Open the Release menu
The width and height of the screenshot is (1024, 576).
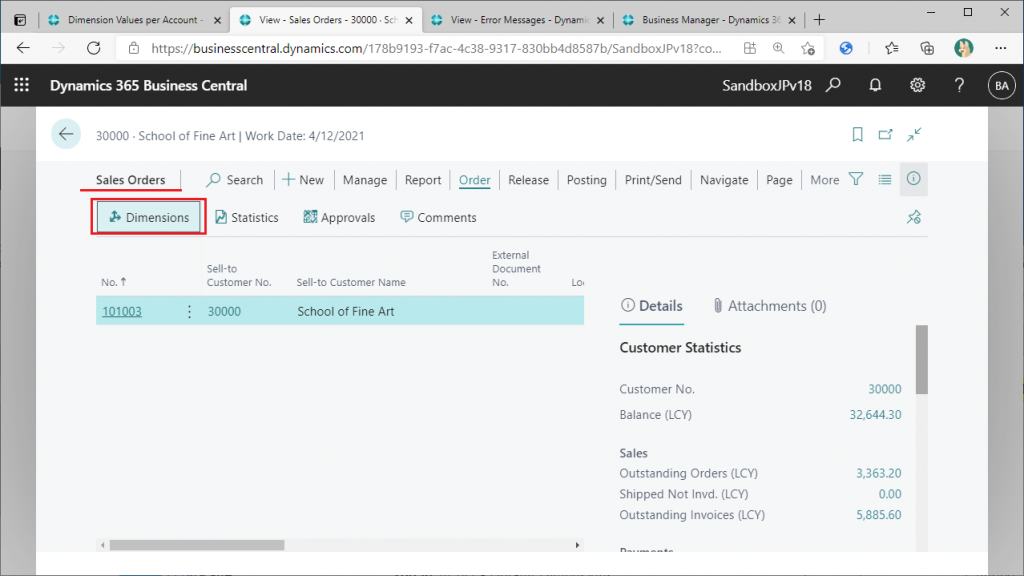528,180
